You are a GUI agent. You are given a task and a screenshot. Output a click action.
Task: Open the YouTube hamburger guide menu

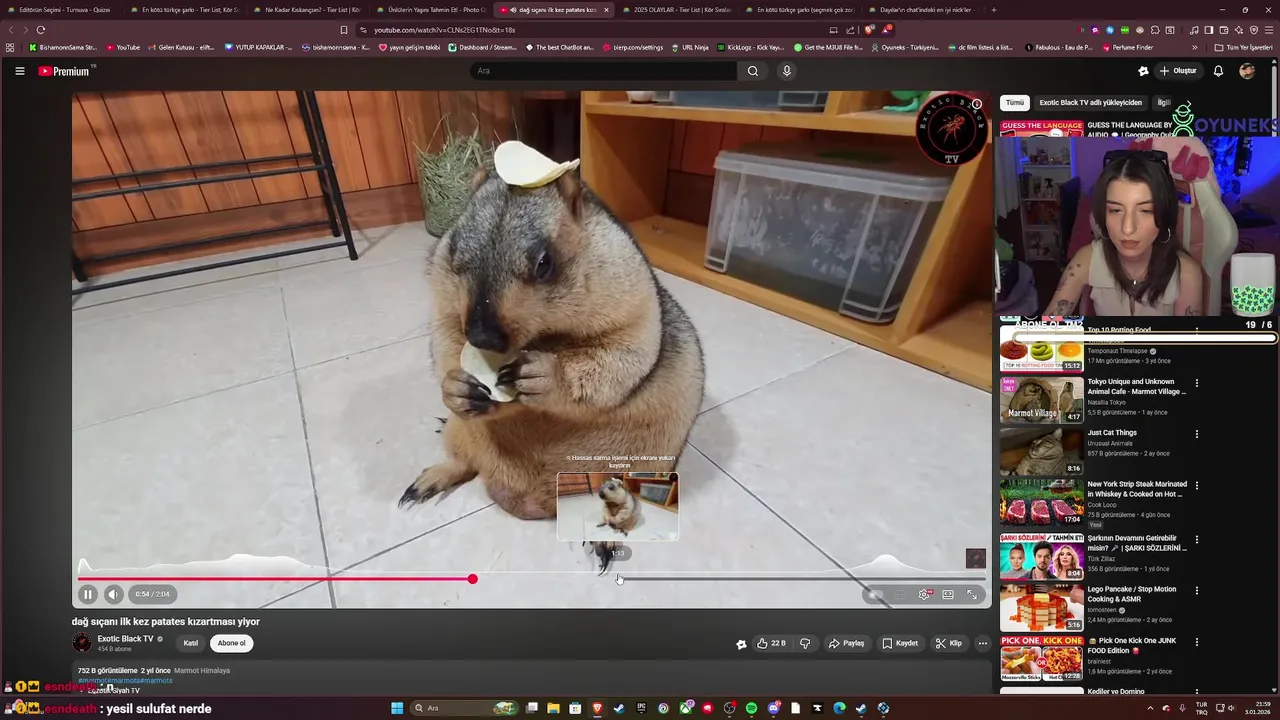point(19,71)
